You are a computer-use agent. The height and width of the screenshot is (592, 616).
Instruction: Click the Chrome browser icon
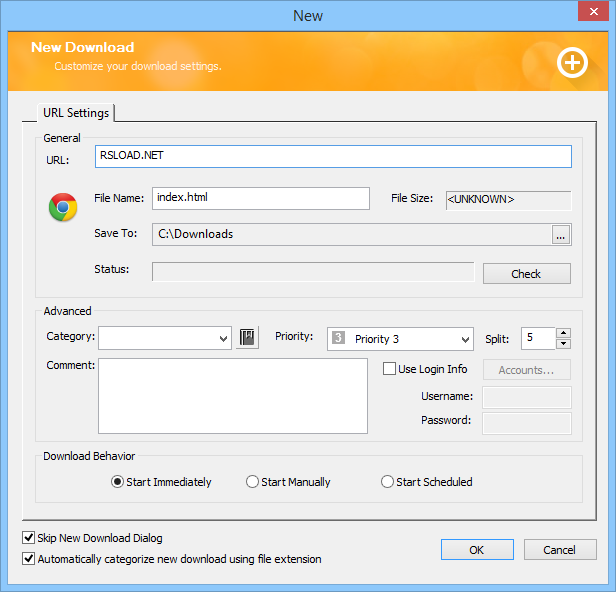(63, 207)
